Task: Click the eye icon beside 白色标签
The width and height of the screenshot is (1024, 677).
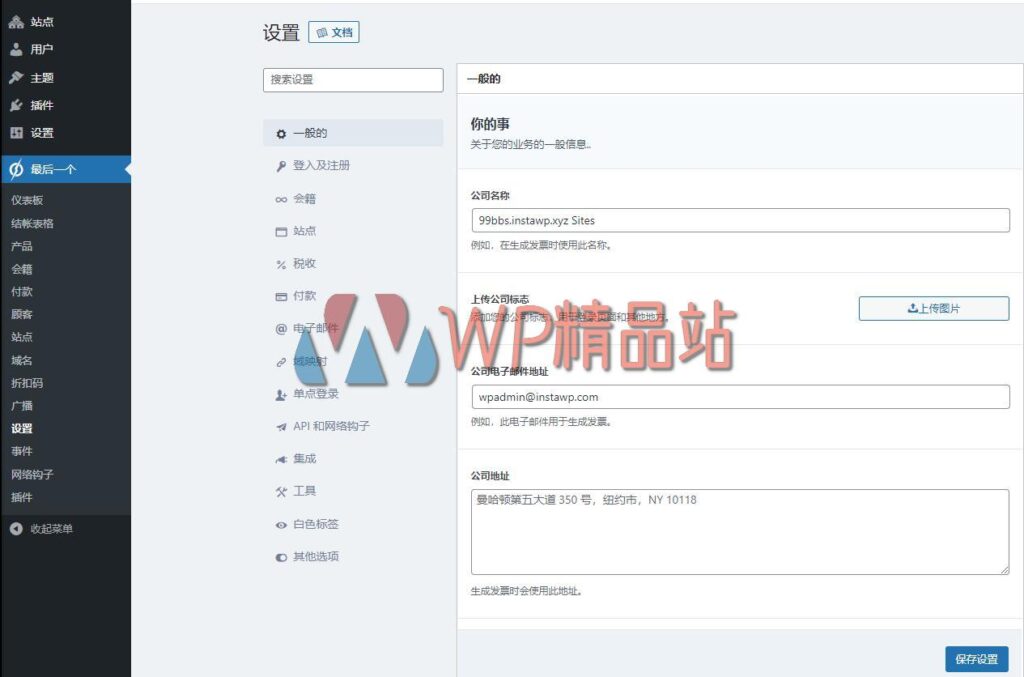Action: coord(281,523)
